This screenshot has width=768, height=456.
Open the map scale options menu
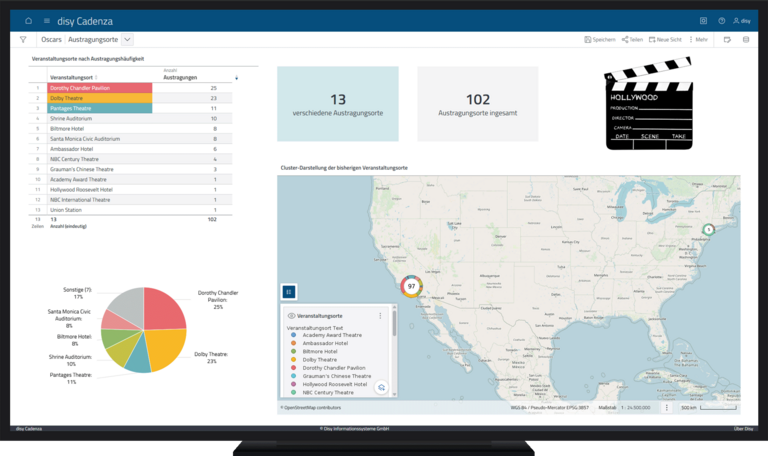[667, 408]
